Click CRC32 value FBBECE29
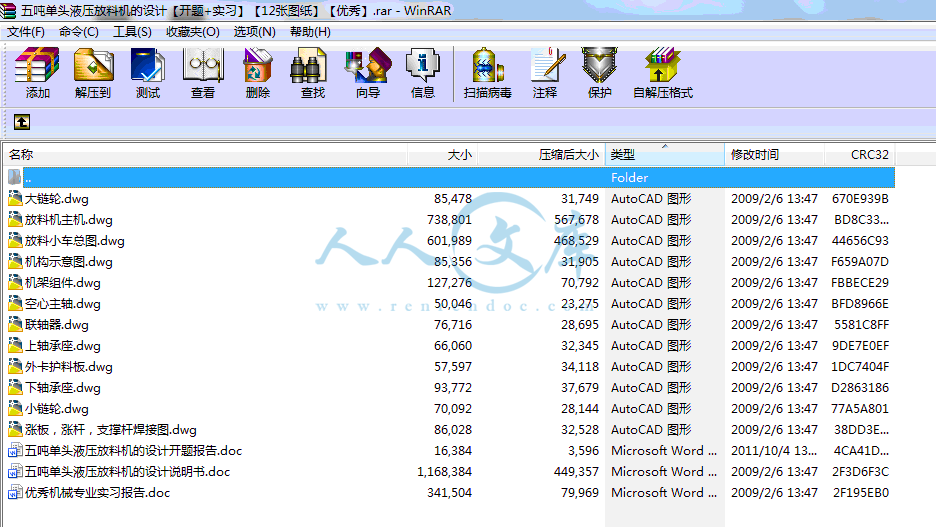 point(860,282)
